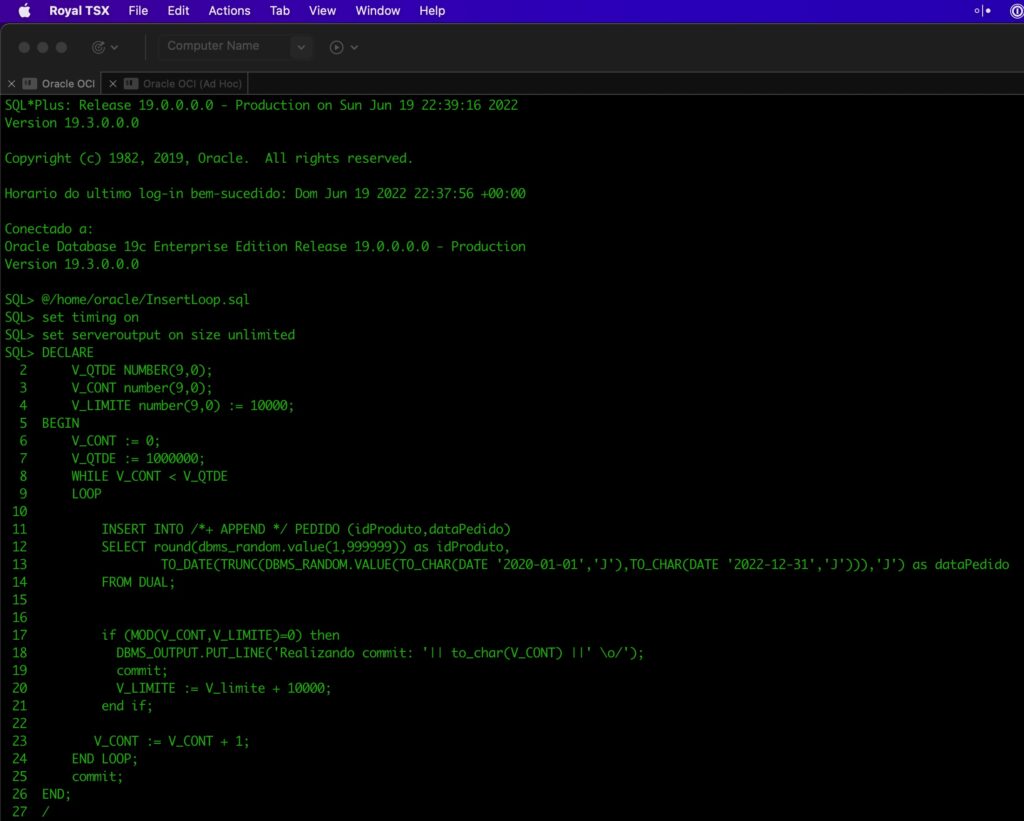Open the Window menu

[377, 11]
